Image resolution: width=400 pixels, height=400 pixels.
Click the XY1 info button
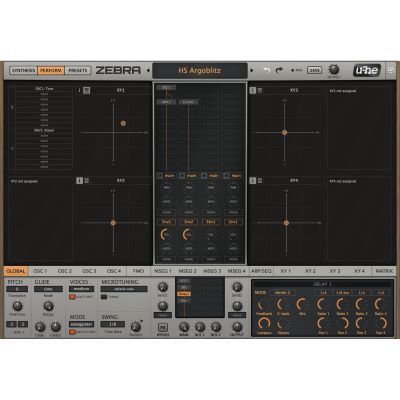(79, 90)
